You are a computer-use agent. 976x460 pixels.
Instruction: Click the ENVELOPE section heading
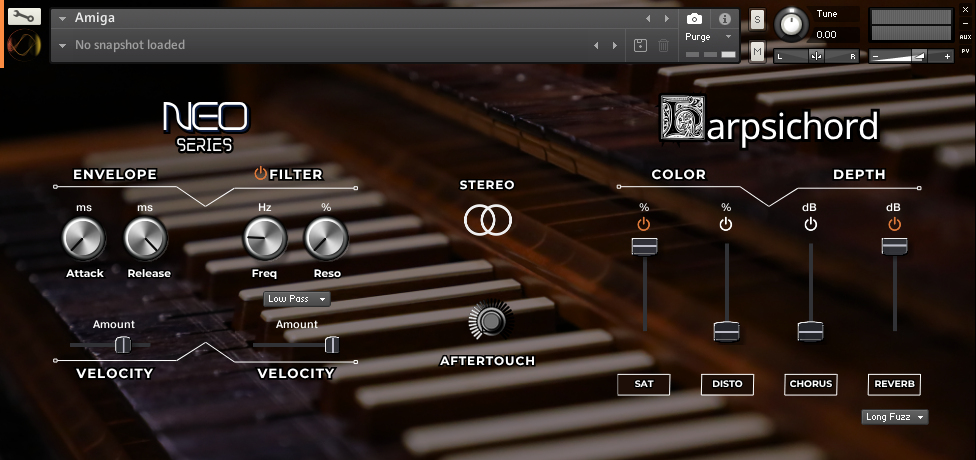[115, 174]
